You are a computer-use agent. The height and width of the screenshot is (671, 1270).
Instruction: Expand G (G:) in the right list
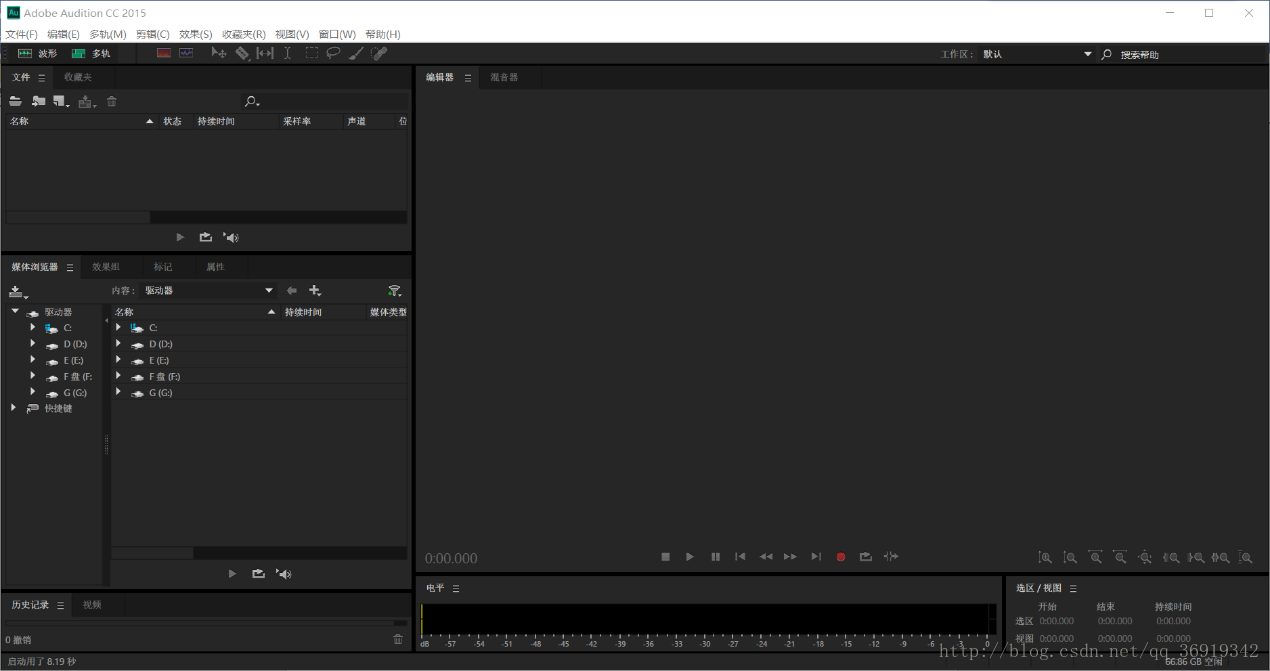click(x=118, y=392)
